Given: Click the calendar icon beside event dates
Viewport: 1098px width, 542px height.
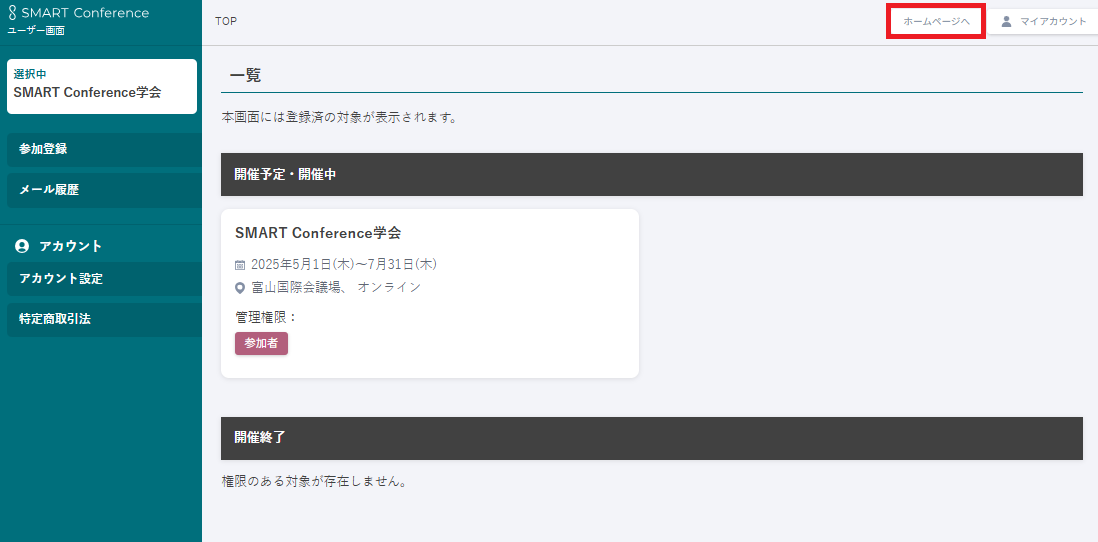Looking at the screenshot, I should point(240,265).
